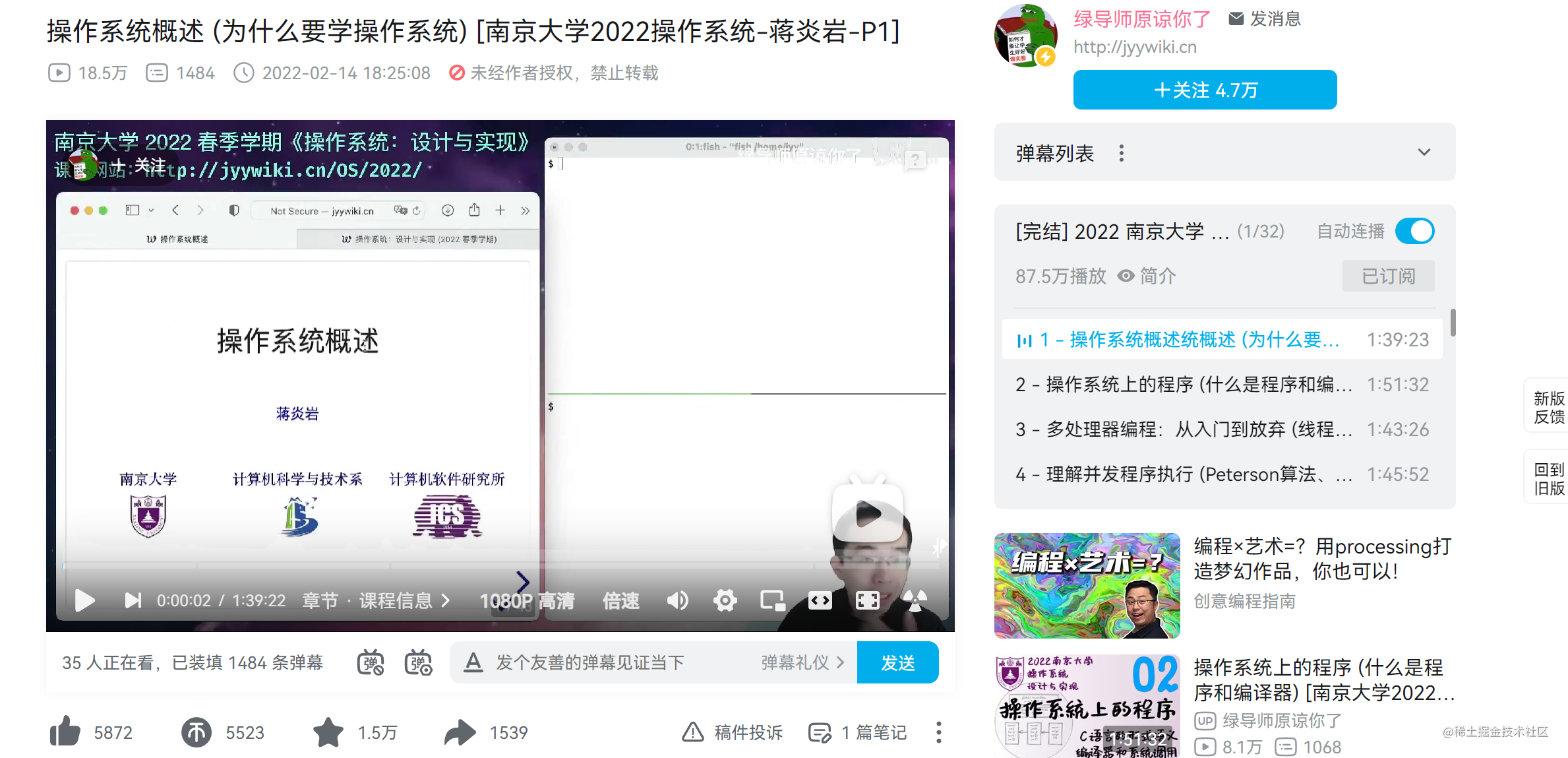
Task: Give a coin using the coin icon
Action: (195, 732)
